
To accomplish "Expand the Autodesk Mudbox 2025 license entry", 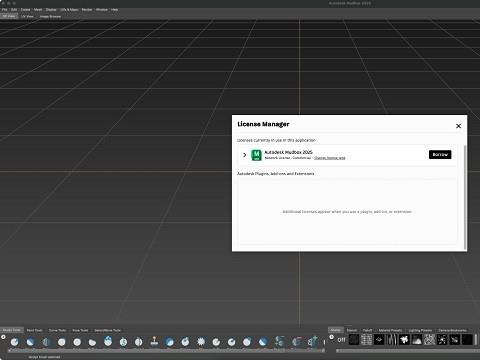I will click(x=244, y=155).
